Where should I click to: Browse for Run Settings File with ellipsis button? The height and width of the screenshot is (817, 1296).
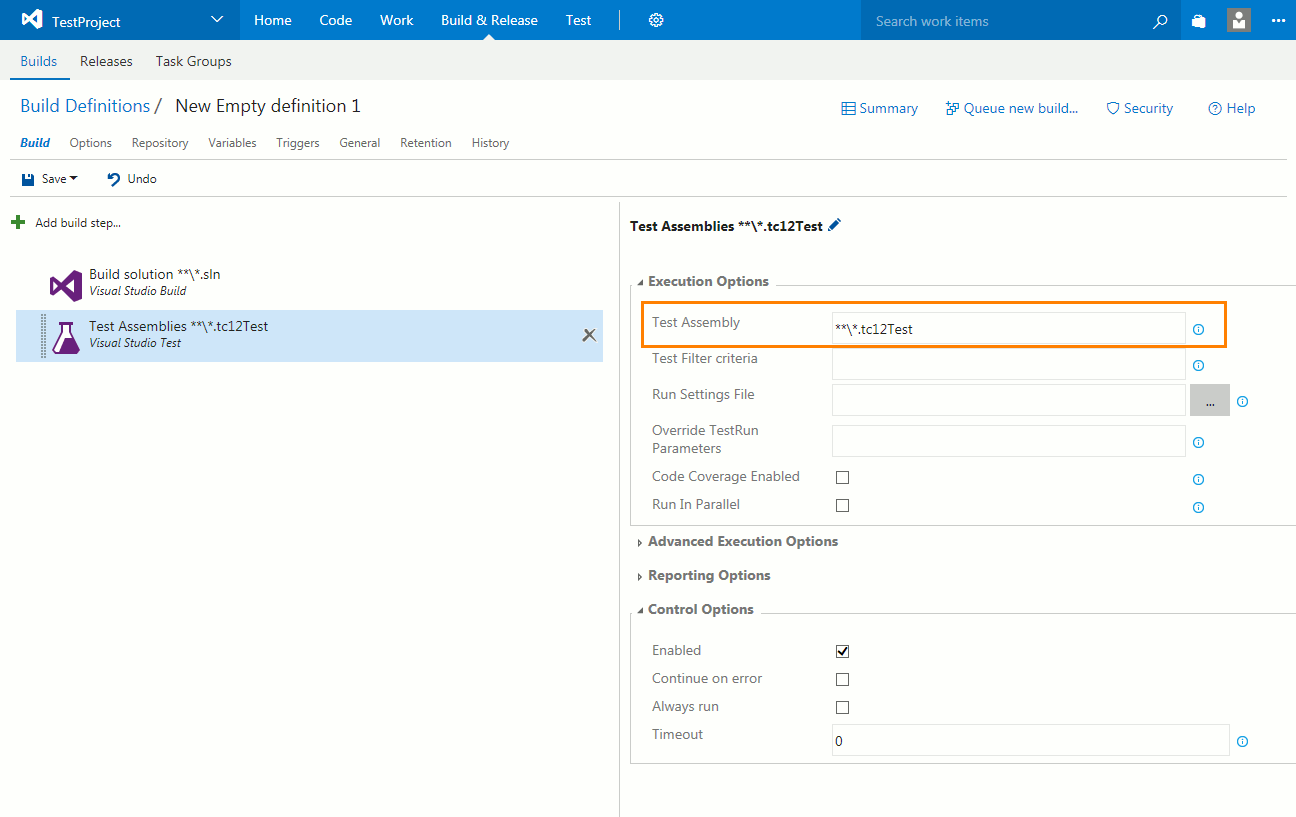[1209, 401]
